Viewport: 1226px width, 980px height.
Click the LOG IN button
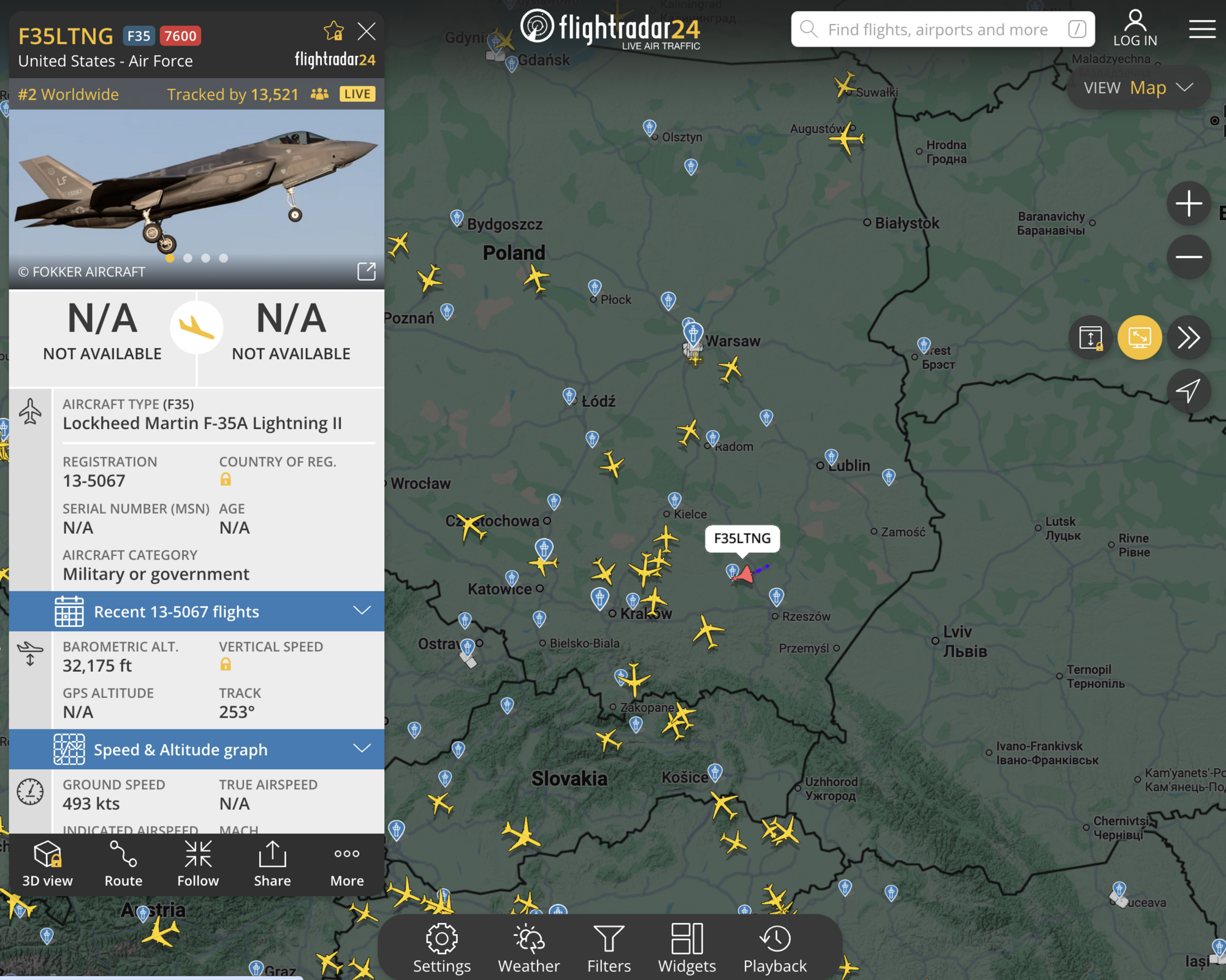pos(1135,28)
